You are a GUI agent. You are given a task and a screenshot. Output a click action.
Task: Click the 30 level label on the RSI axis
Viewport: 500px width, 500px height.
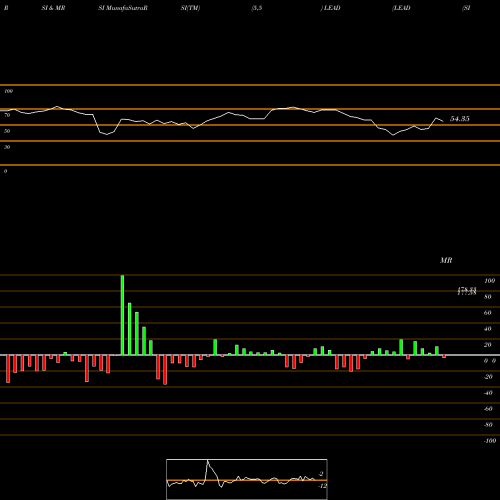(x=7, y=147)
